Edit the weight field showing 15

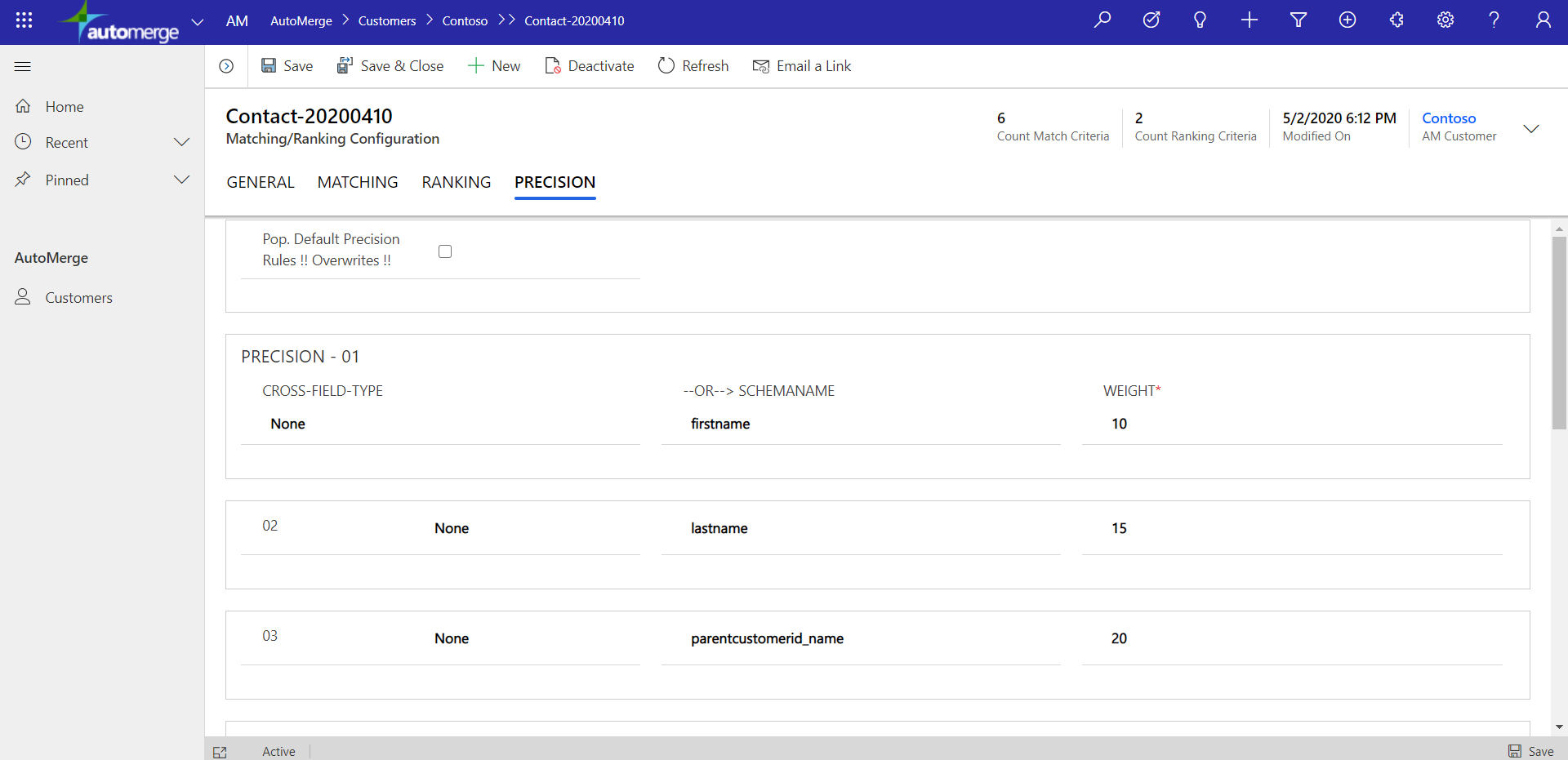pos(1303,528)
